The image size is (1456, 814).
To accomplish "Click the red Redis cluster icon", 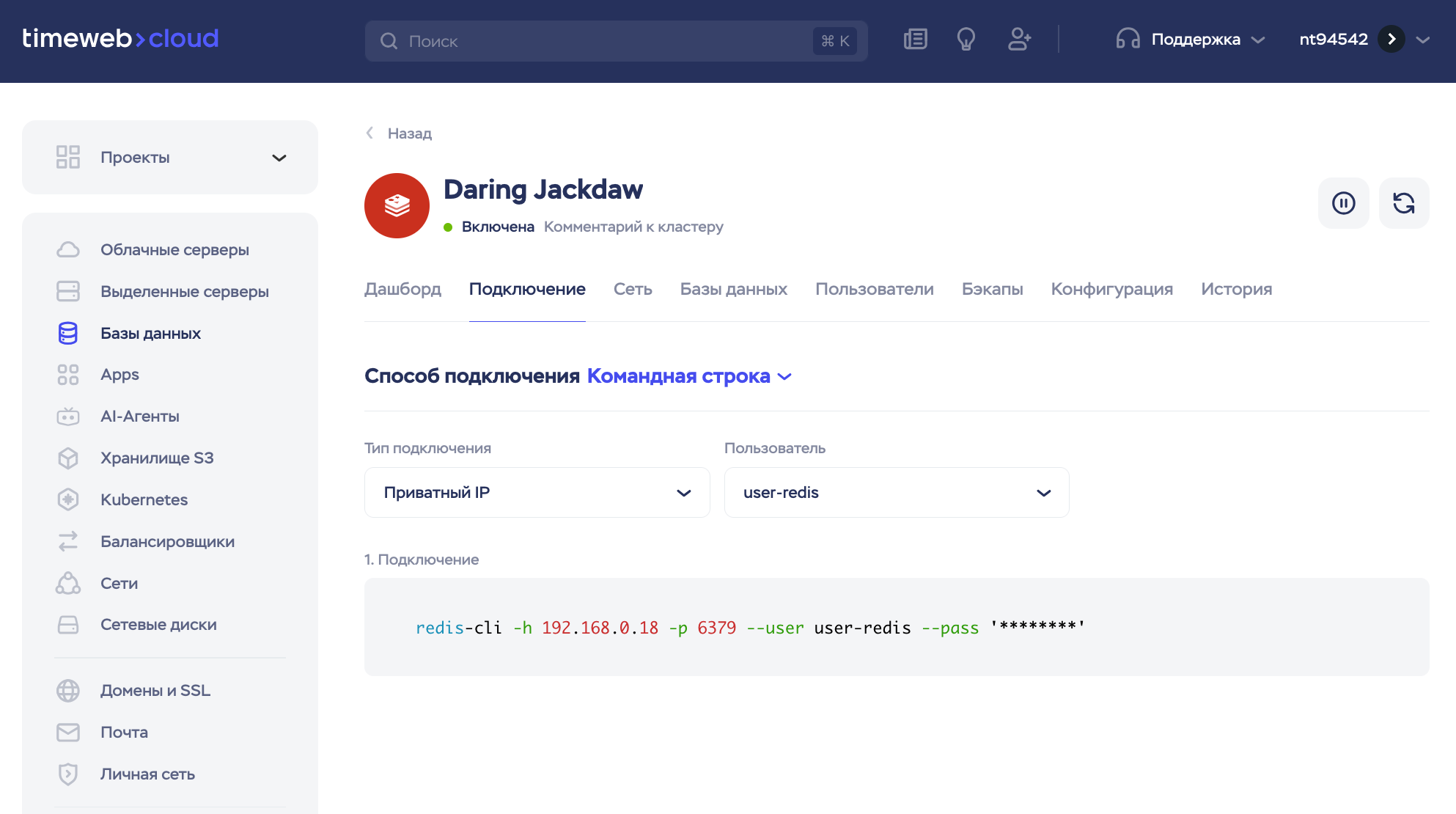I will [x=397, y=205].
